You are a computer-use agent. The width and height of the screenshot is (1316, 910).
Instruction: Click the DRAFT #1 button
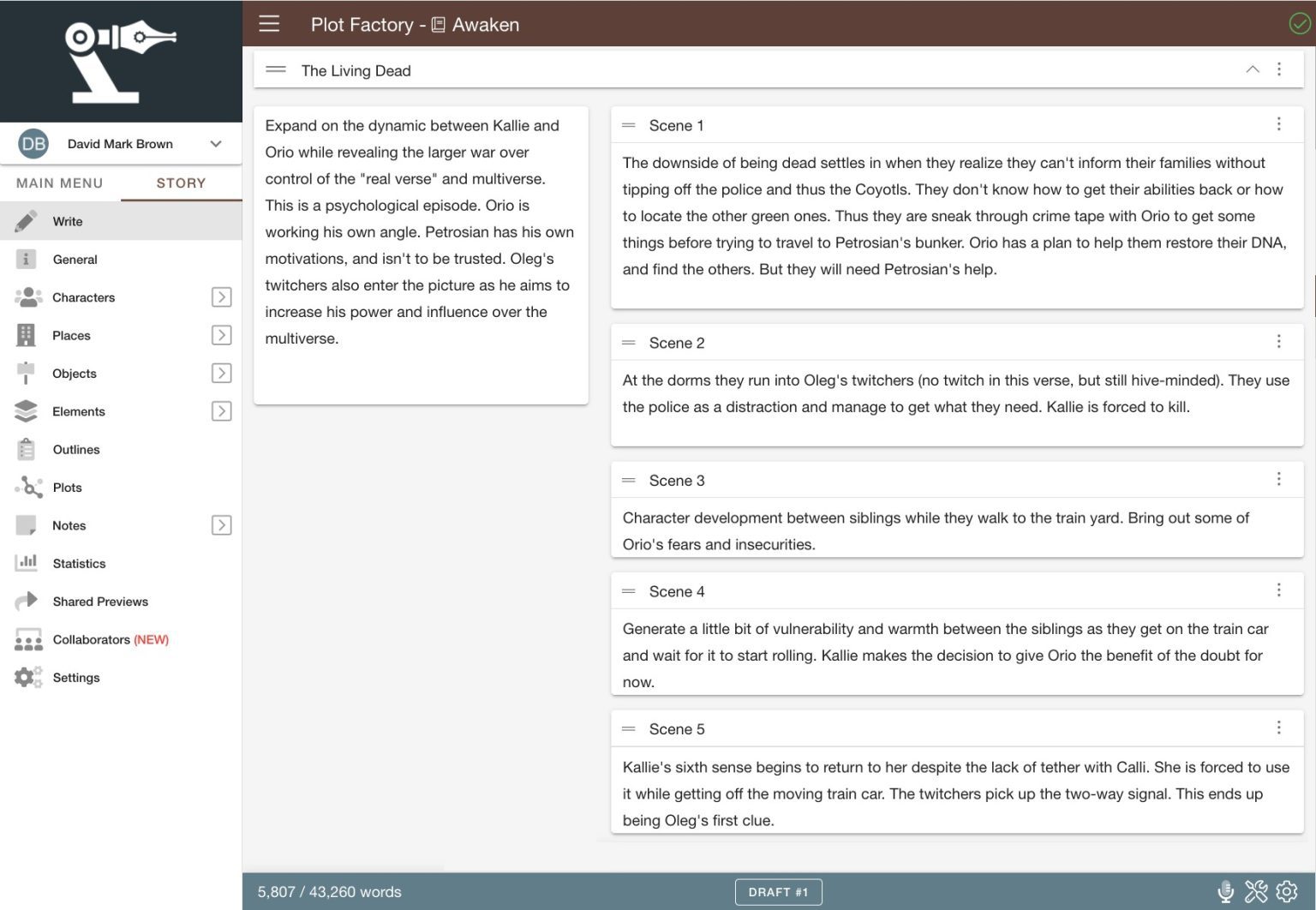point(778,891)
